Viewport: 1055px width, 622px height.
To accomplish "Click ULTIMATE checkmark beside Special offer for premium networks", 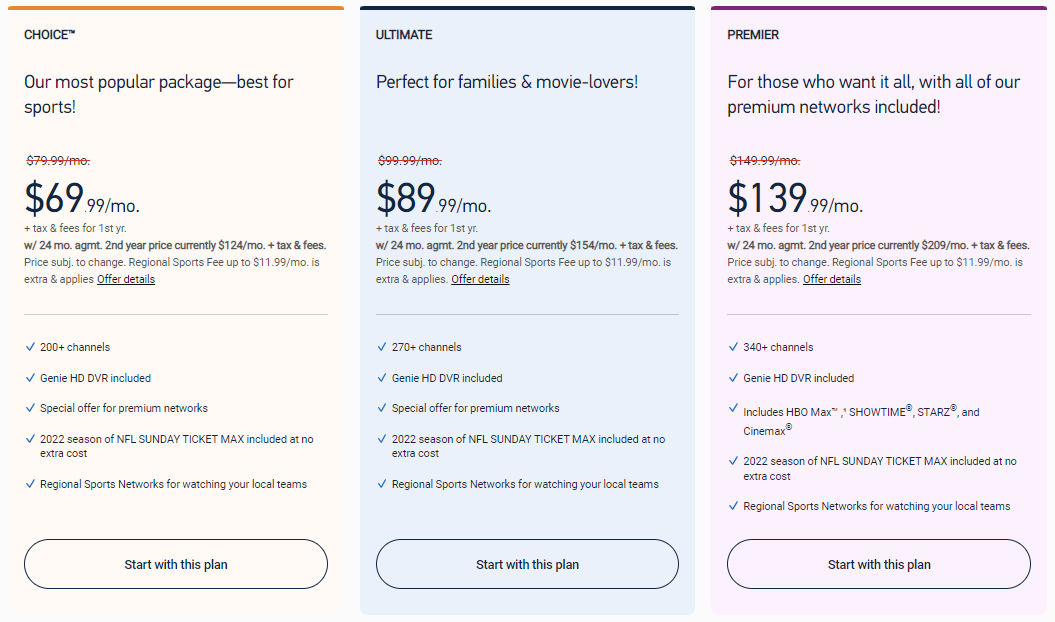I will click(382, 408).
